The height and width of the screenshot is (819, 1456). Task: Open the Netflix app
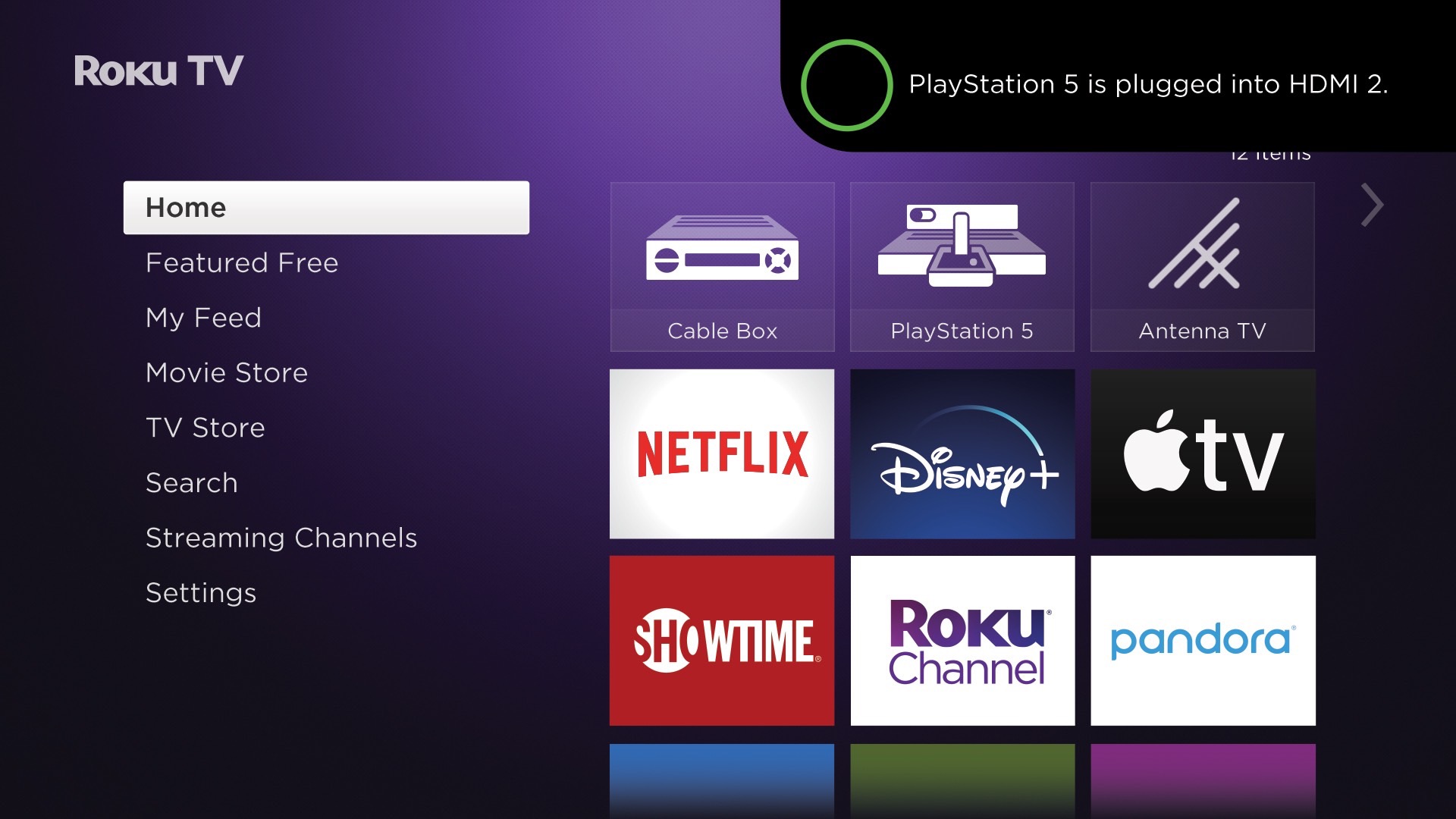click(721, 453)
